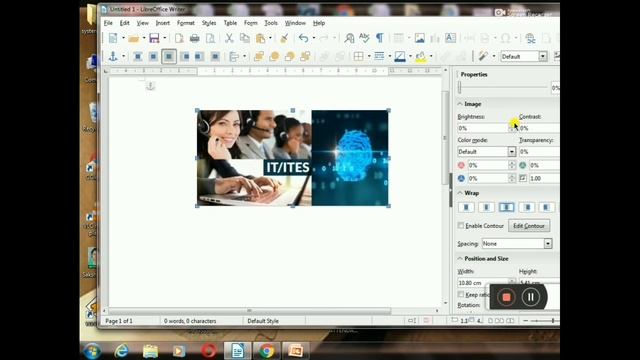Click the Paste clipboard icon
This screenshot has width=640, height=360.
click(x=260, y=38)
